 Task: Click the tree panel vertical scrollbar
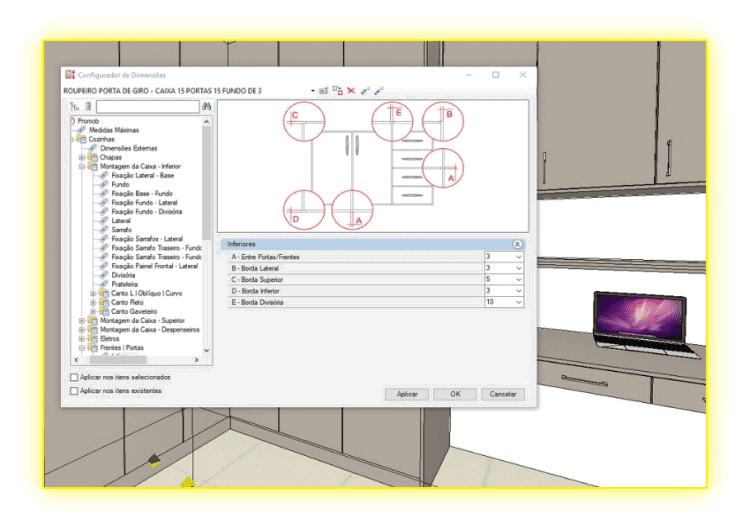pyautogui.click(x=207, y=200)
